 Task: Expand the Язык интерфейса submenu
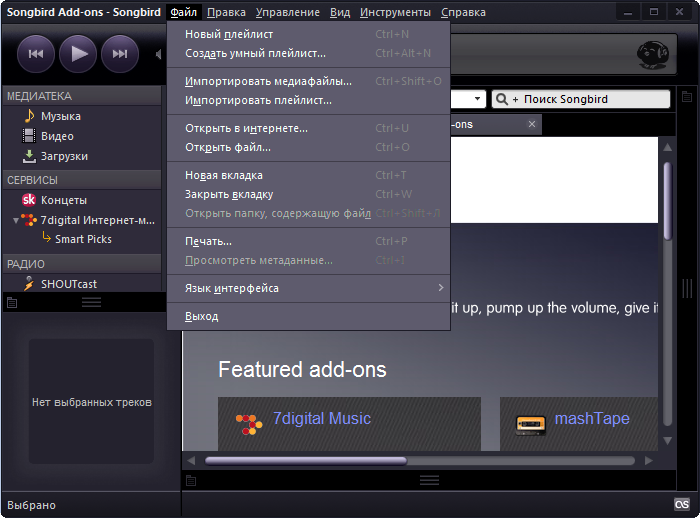tap(308, 288)
